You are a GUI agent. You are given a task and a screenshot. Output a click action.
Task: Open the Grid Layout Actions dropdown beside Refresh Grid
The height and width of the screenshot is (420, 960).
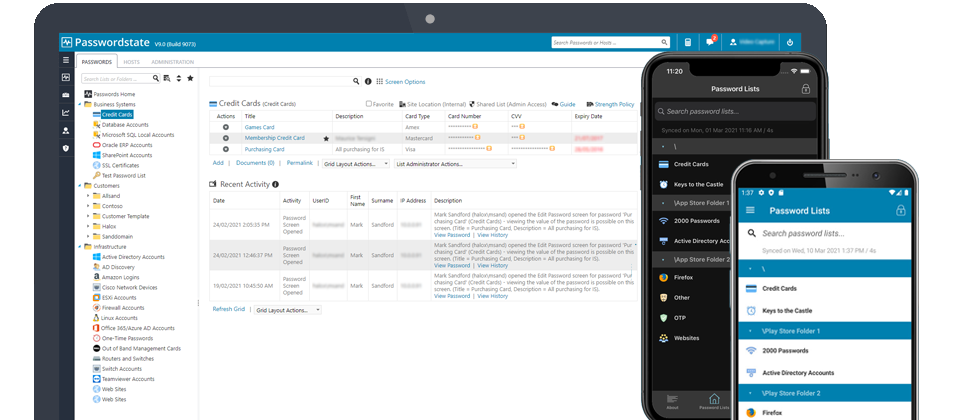288,310
